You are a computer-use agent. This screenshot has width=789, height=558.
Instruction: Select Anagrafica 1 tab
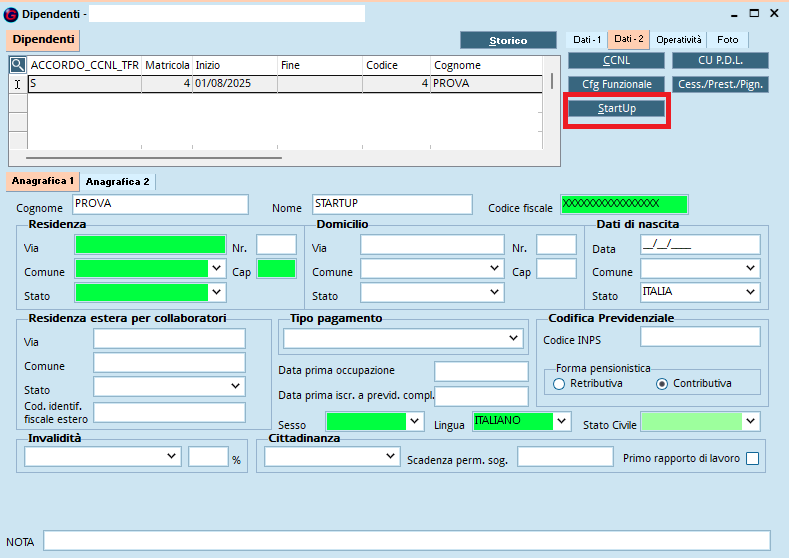[x=43, y=181]
